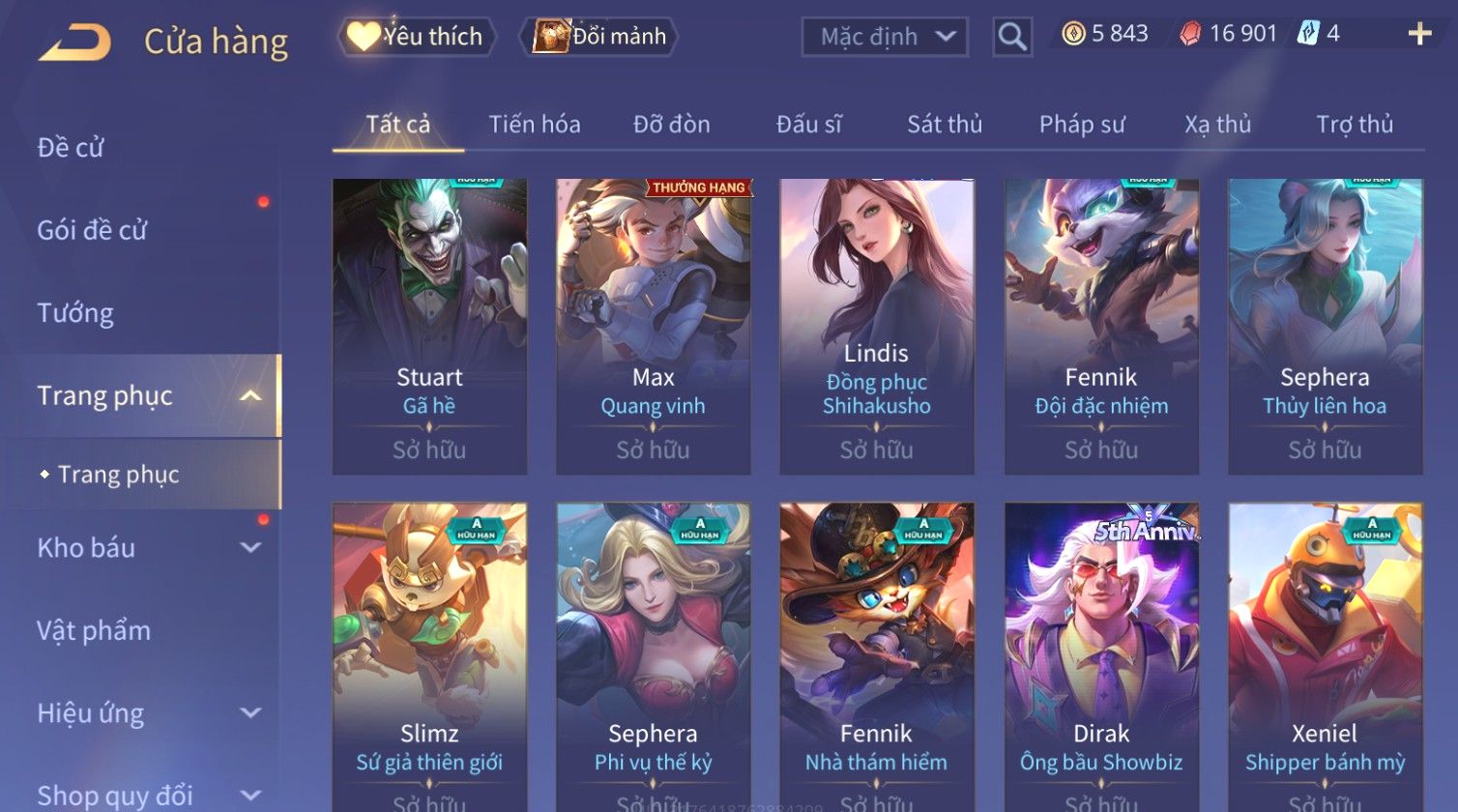Expand the Hiệu ứng sidebar section

click(250, 713)
